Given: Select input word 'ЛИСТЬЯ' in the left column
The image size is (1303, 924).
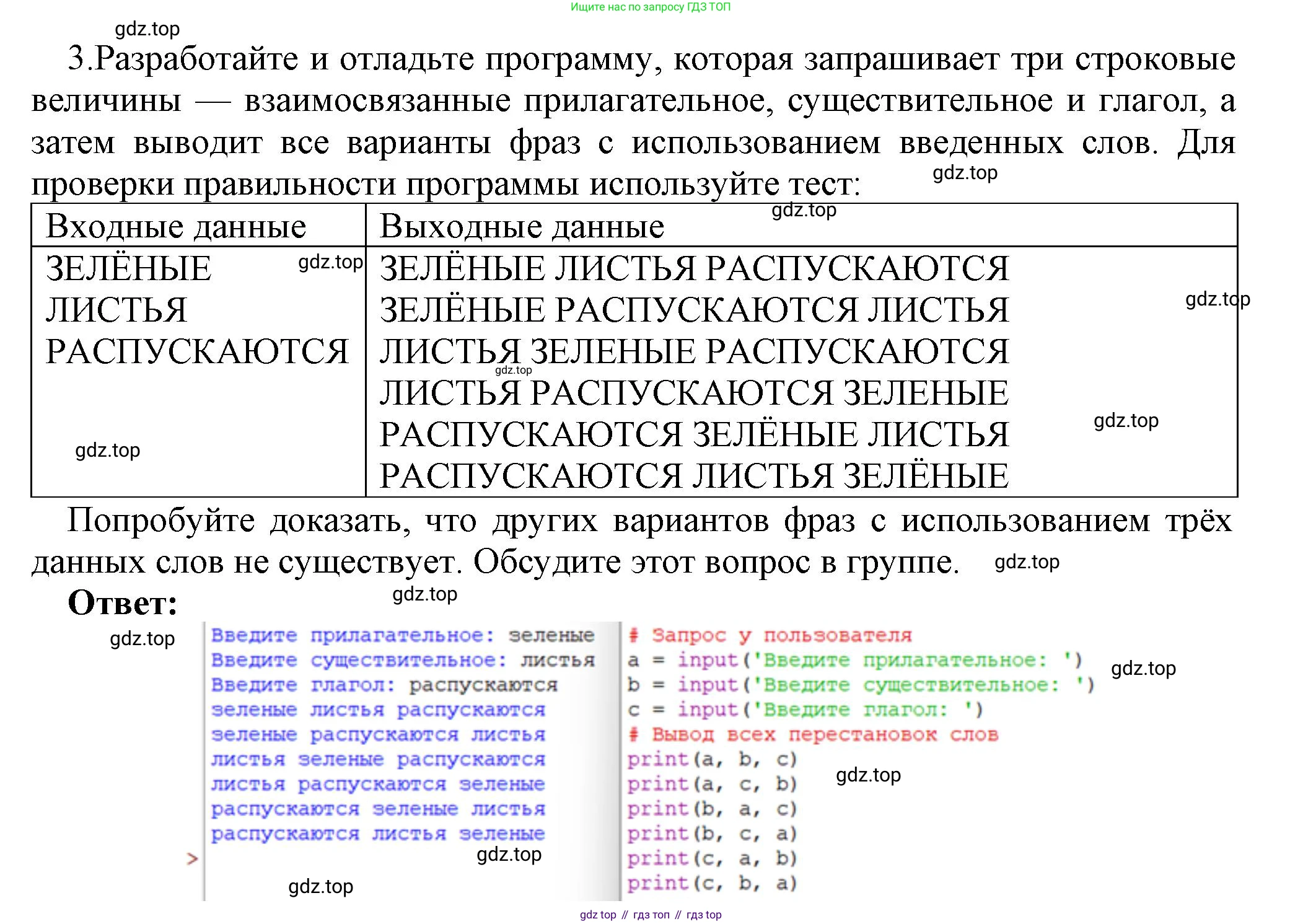Looking at the screenshot, I should [116, 310].
